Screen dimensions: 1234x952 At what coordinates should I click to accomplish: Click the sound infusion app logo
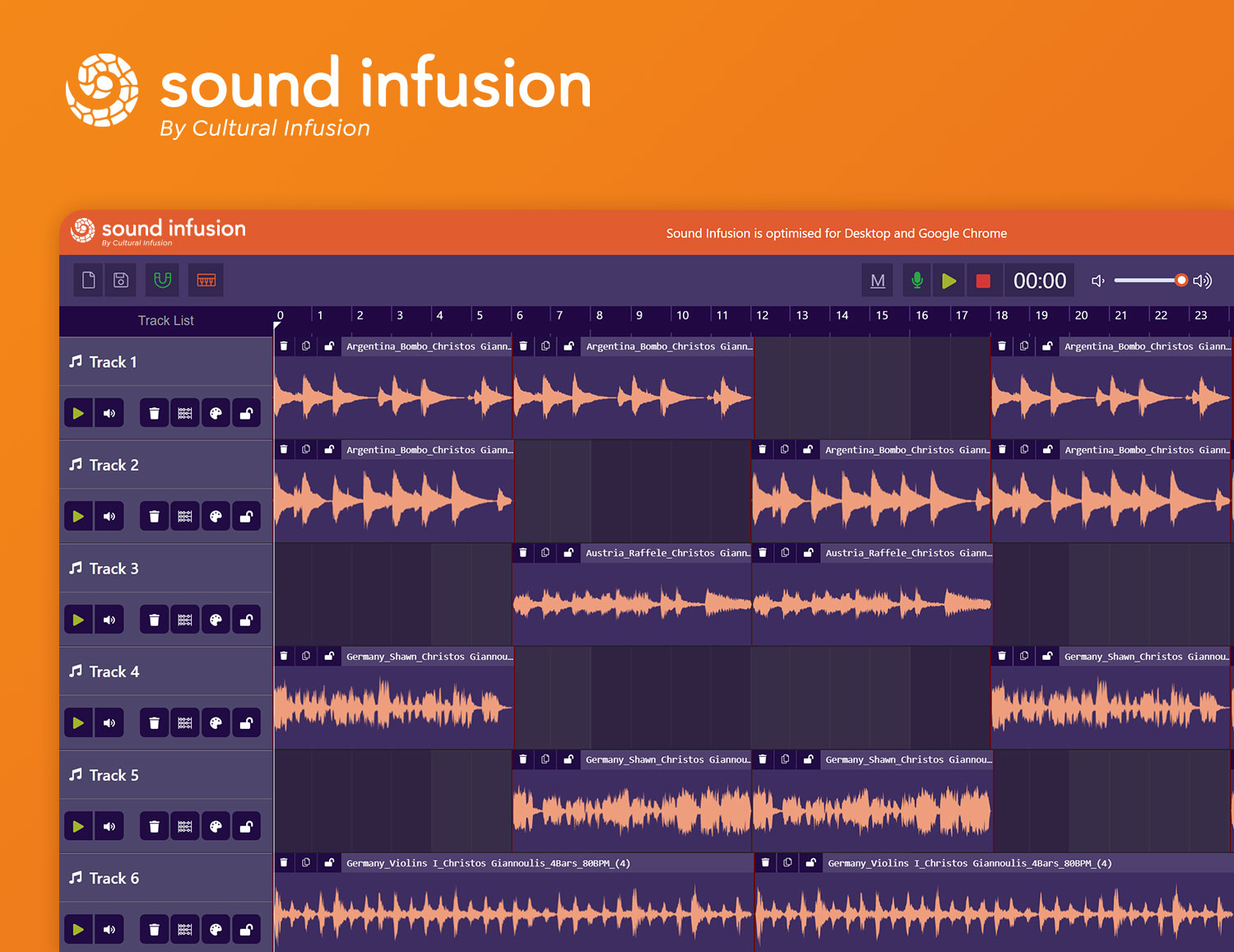(158, 231)
